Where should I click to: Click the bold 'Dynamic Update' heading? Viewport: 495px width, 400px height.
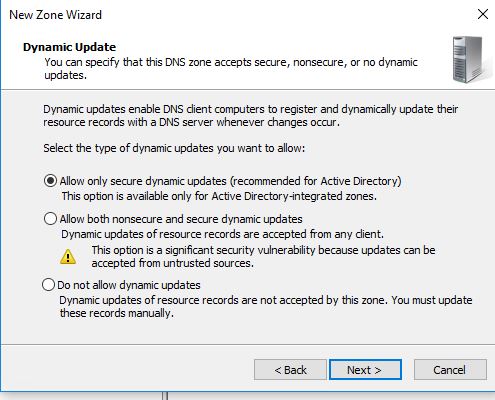pyautogui.click(x=69, y=47)
